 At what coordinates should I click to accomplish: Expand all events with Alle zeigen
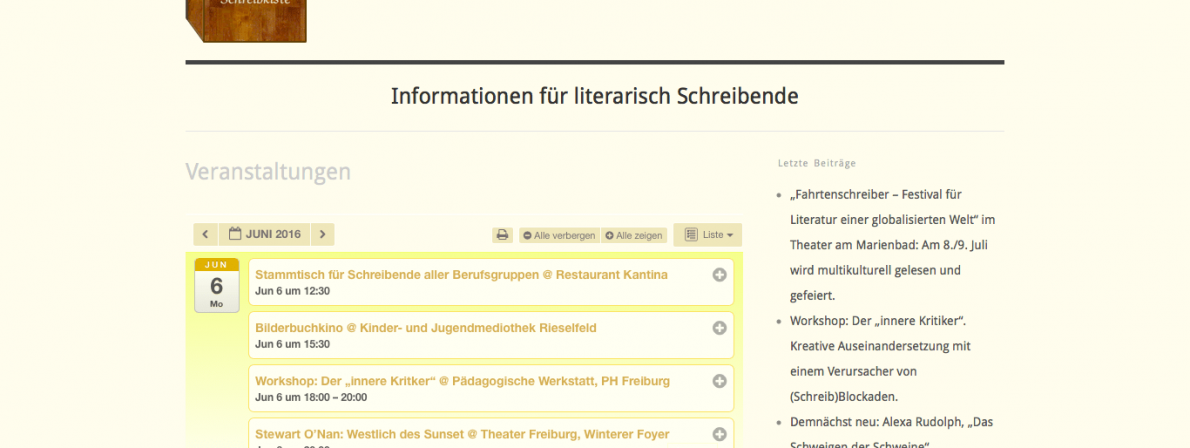pyautogui.click(x=634, y=236)
